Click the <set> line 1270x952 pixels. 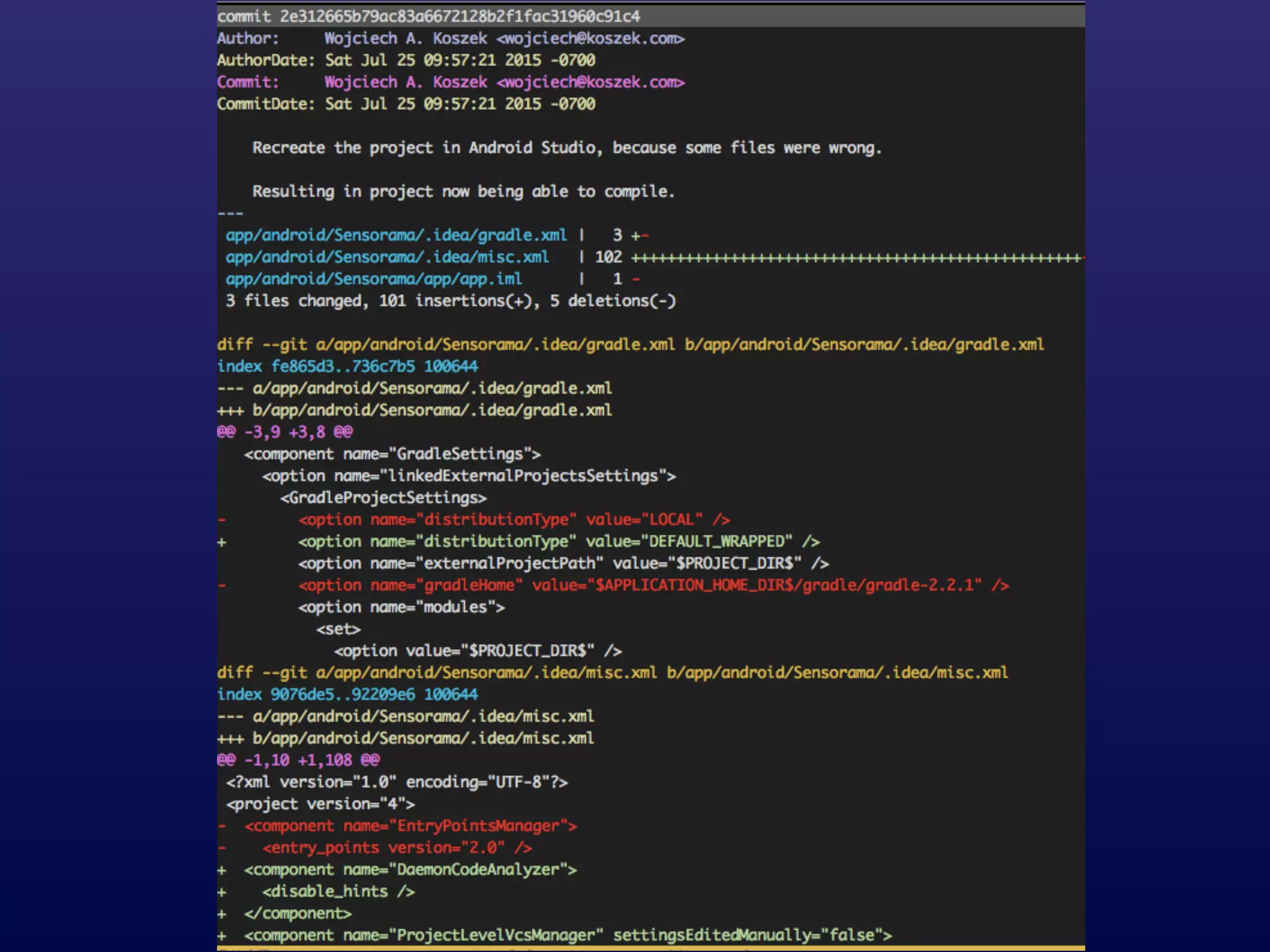click(339, 629)
